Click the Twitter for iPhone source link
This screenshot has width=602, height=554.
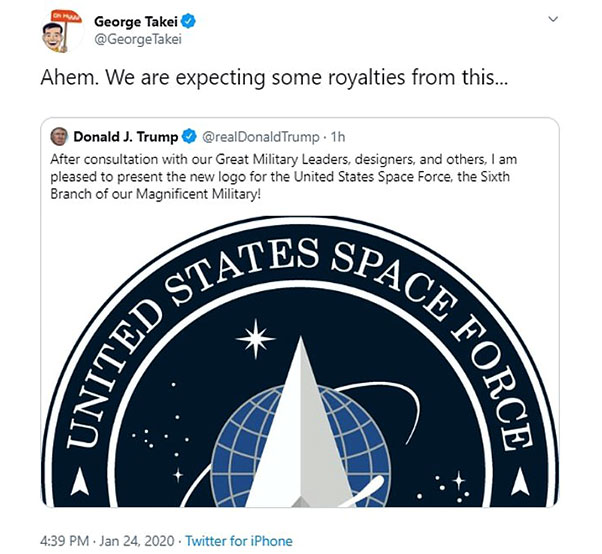(x=239, y=541)
